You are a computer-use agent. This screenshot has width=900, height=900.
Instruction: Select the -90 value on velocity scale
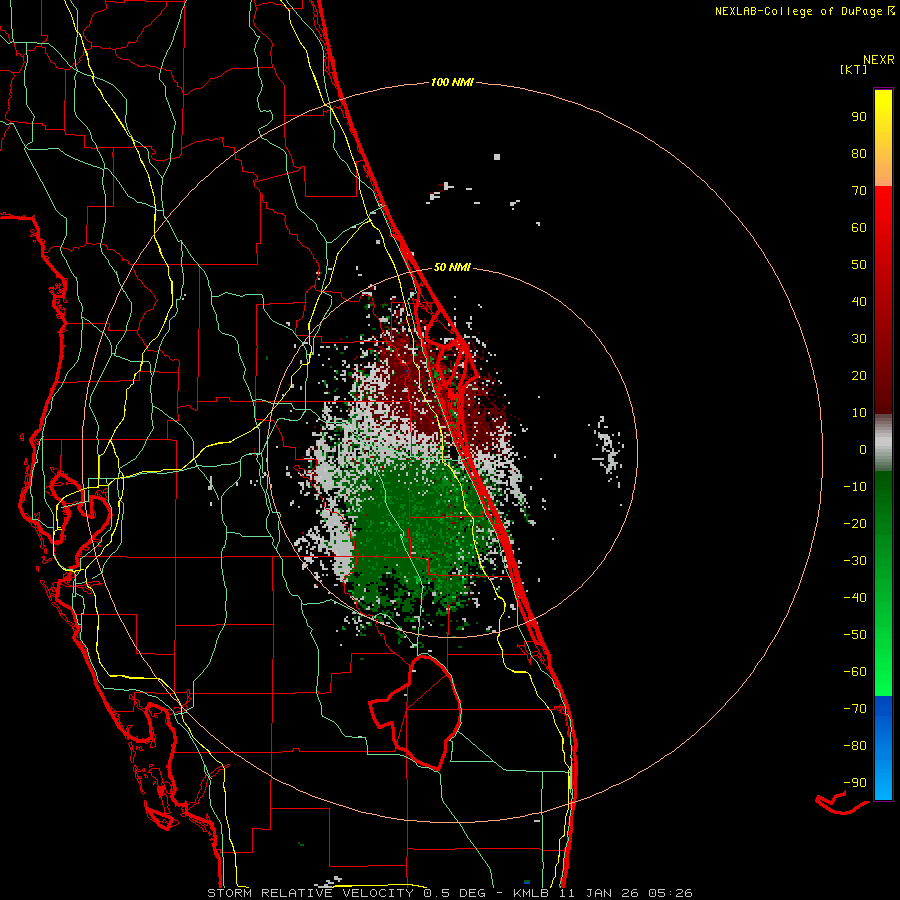(x=855, y=783)
